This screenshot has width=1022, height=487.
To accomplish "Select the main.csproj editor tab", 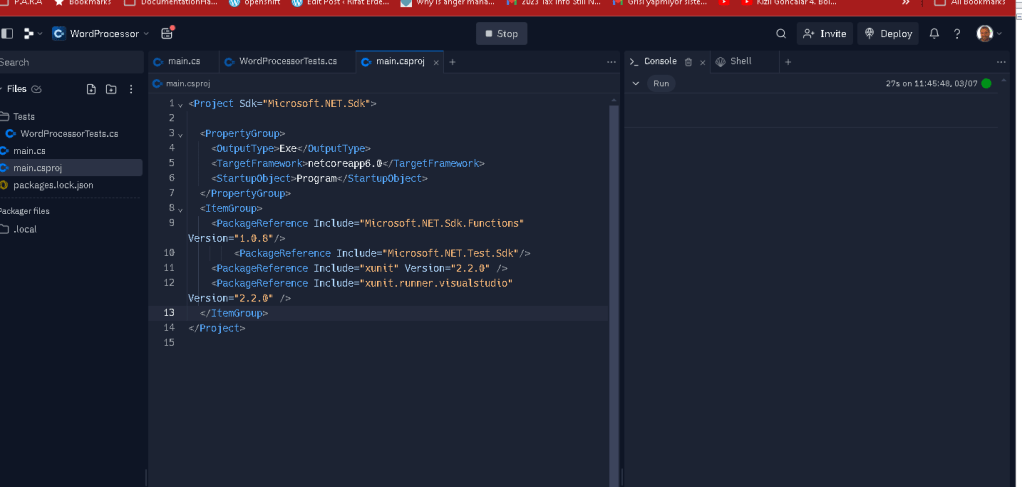I will coord(400,61).
